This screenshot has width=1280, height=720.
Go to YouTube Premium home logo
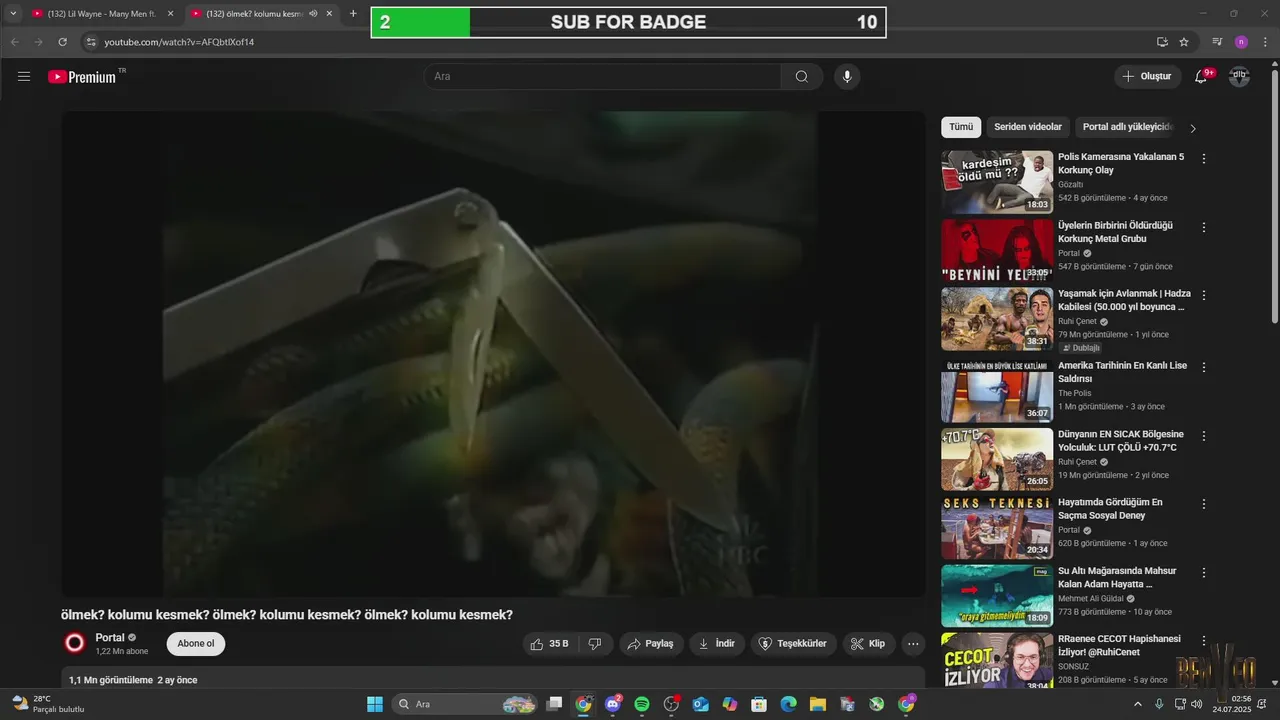click(x=82, y=77)
